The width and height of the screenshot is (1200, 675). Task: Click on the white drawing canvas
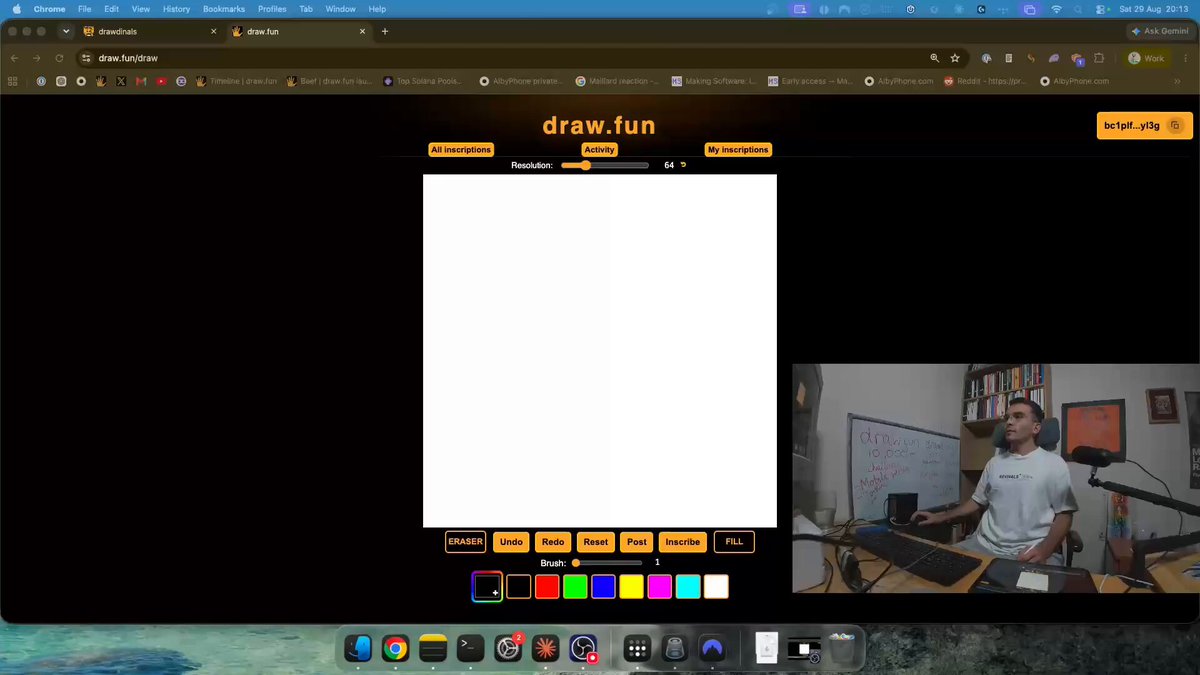point(600,351)
